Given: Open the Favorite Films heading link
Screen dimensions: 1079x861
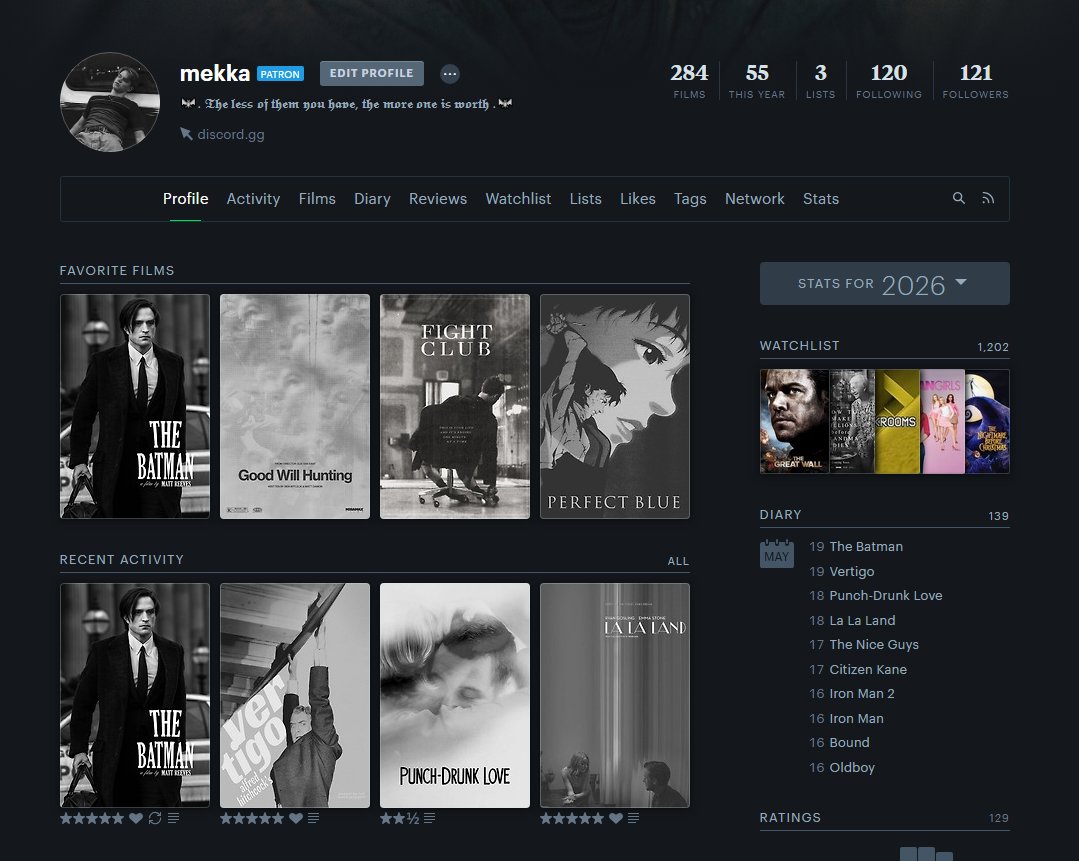Looking at the screenshot, I should tap(117, 270).
